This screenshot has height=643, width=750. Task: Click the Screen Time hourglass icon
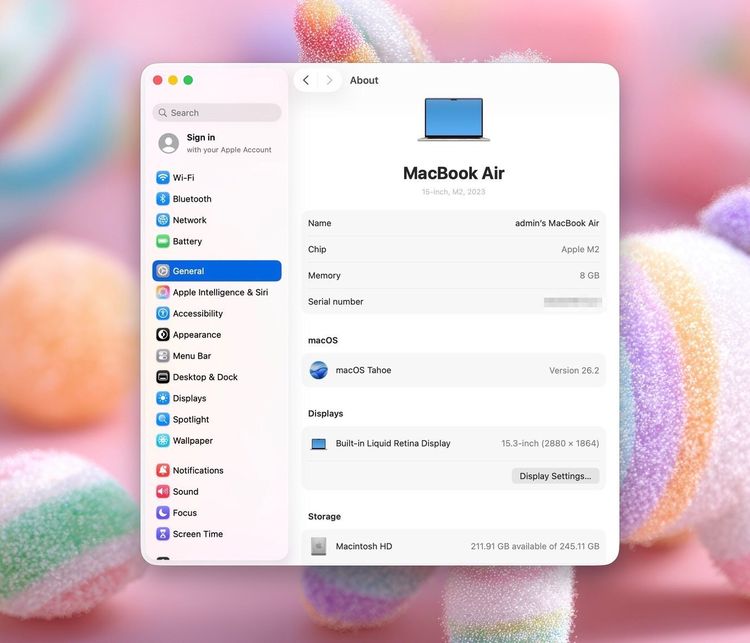pyautogui.click(x=163, y=534)
